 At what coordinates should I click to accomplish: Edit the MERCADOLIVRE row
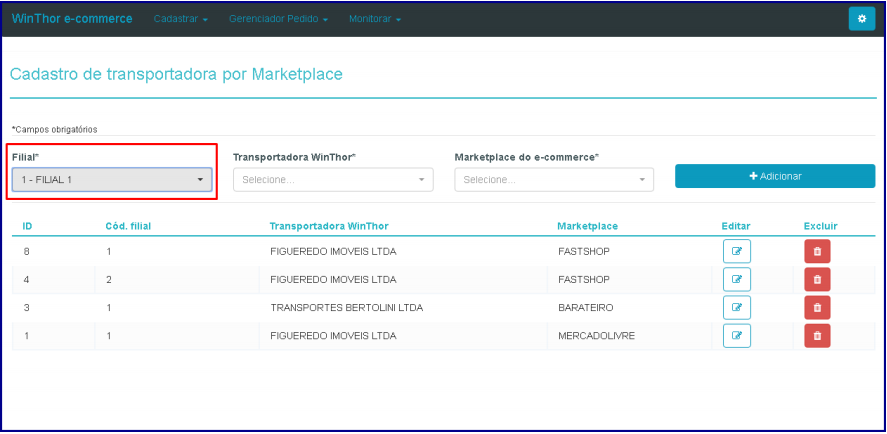tap(737, 336)
